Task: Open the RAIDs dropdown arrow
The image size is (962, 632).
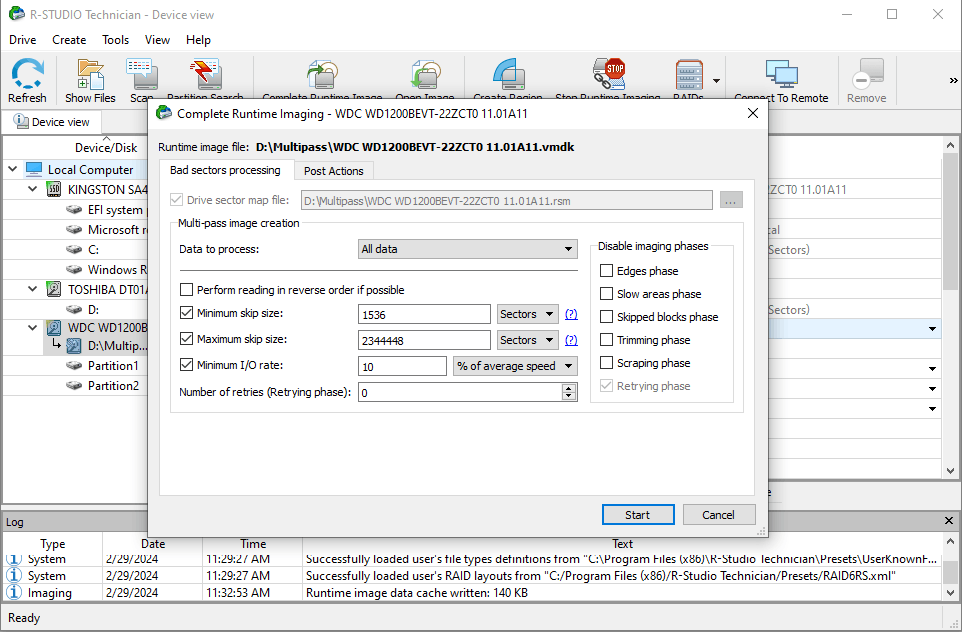Action: pyautogui.click(x=716, y=80)
